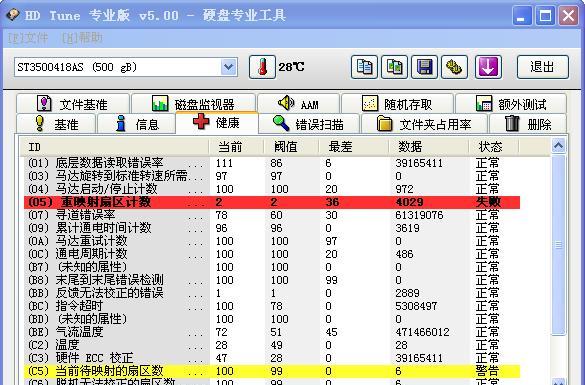Click the scrollbar up arrow in the list
The width and height of the screenshot is (585, 385).
coord(558,146)
